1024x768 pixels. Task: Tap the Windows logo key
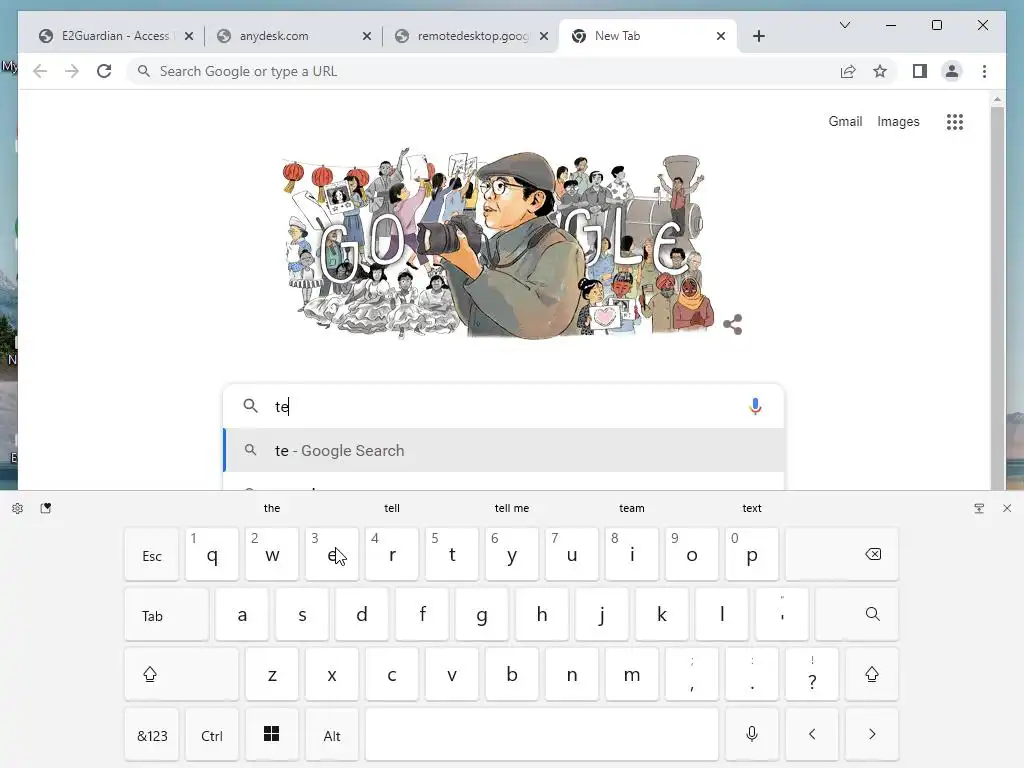click(272, 734)
